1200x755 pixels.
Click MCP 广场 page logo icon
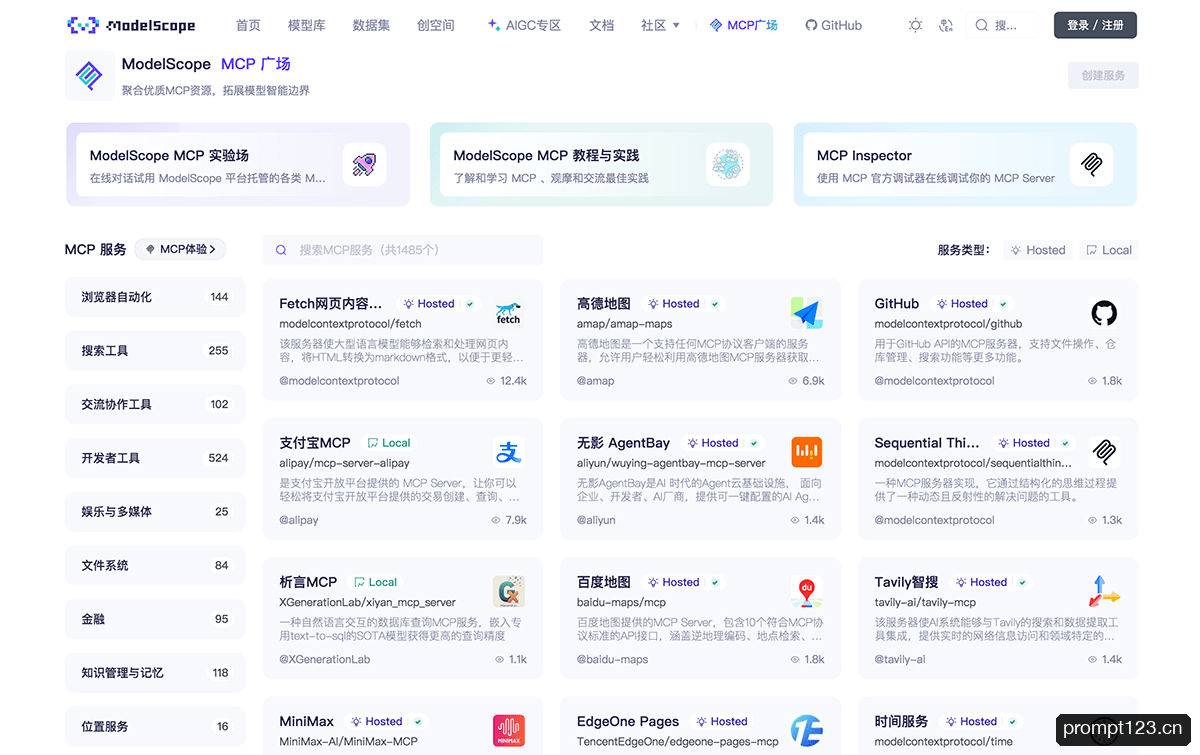pos(90,76)
